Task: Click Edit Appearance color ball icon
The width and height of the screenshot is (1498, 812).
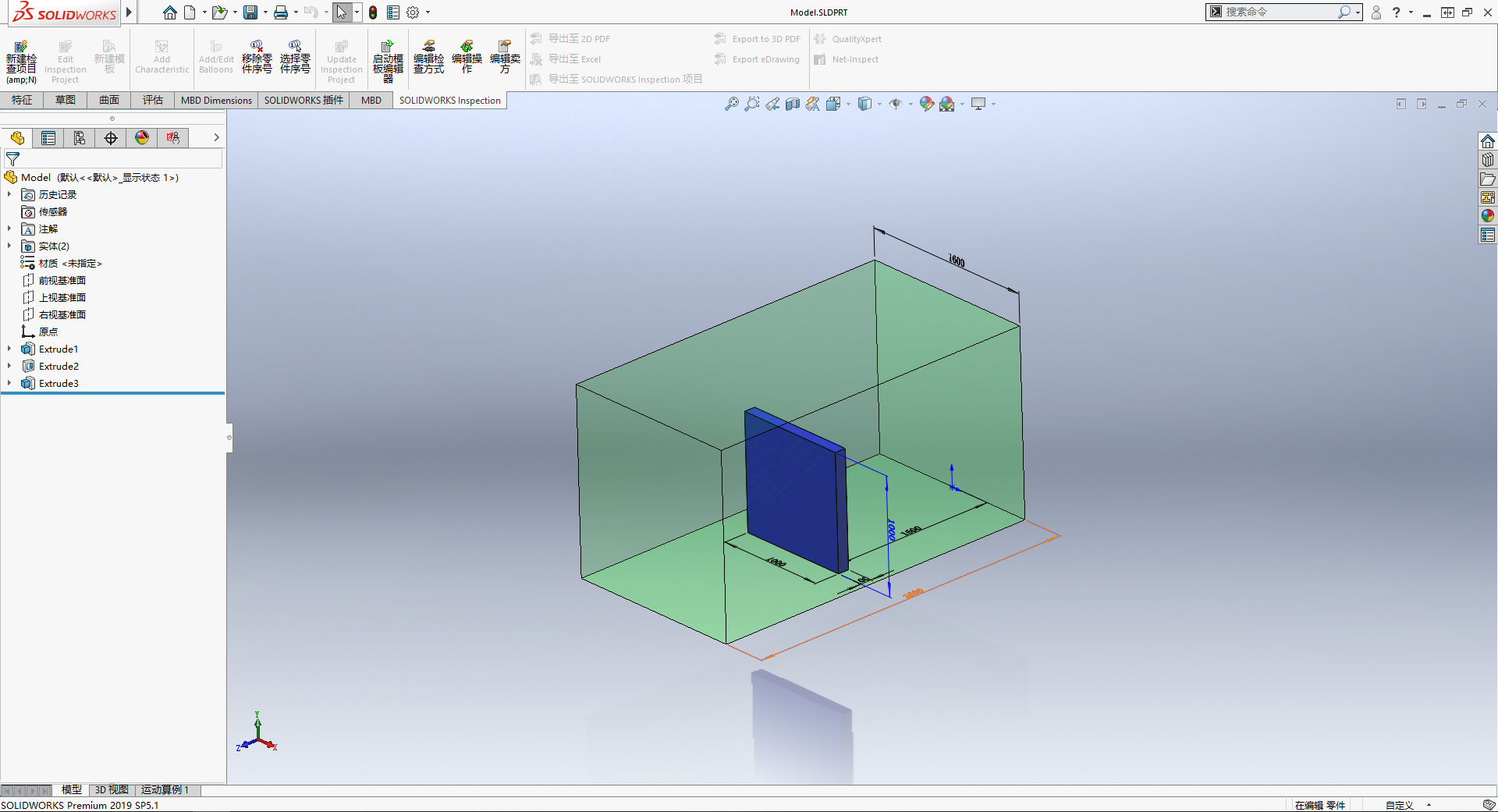Action: (926, 104)
